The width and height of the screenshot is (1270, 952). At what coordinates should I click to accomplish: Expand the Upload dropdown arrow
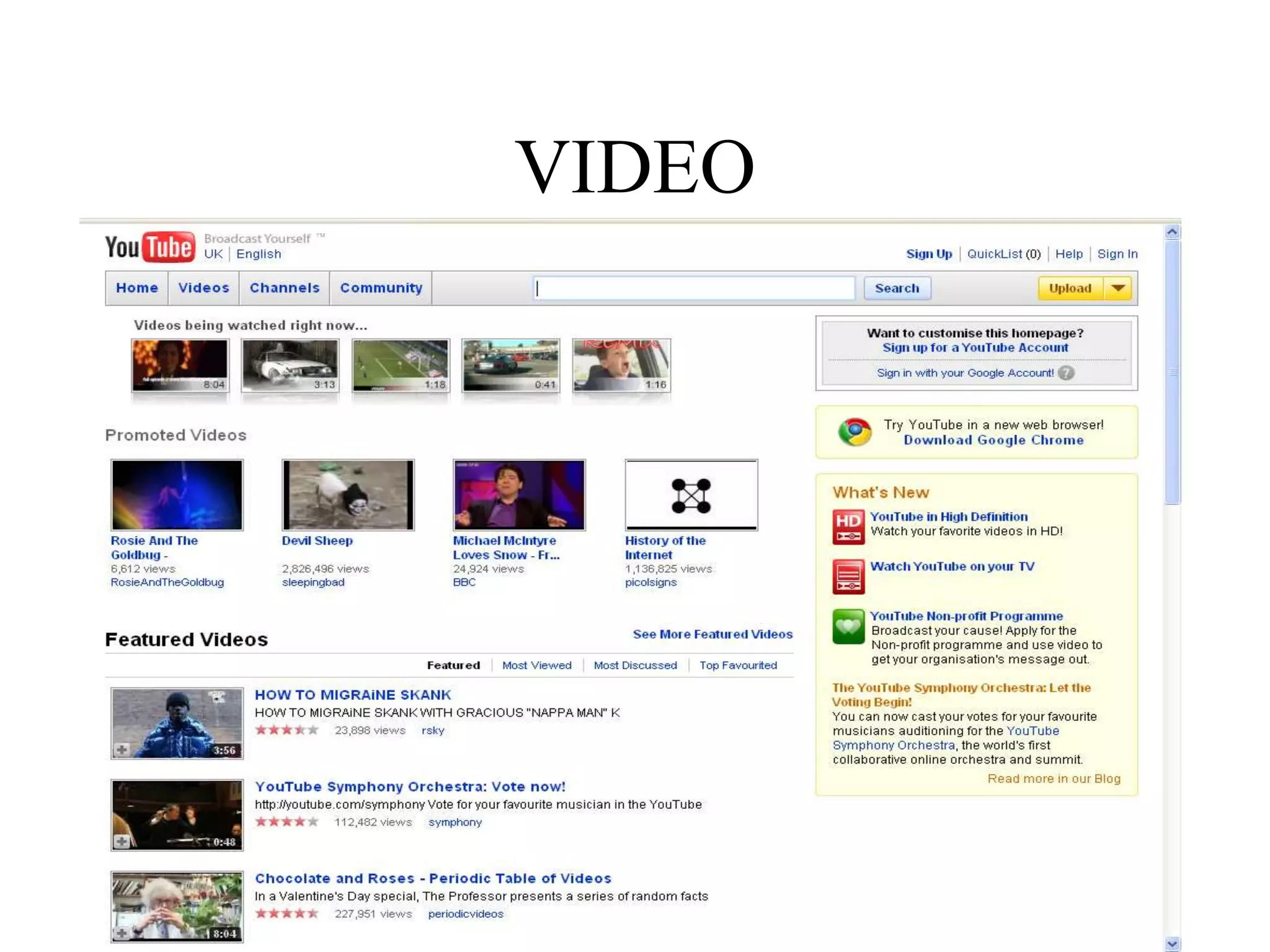coord(1118,288)
